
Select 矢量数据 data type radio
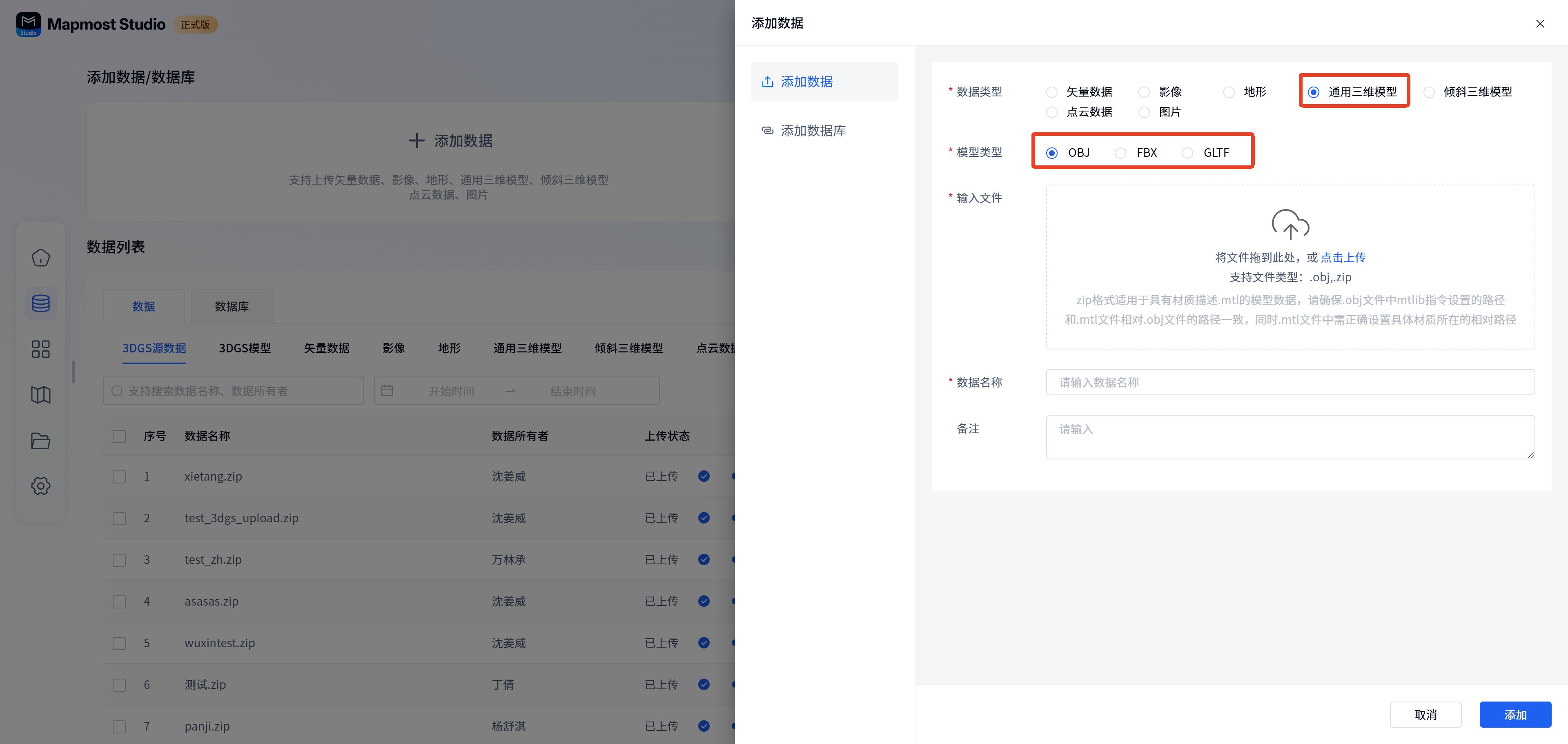click(x=1052, y=92)
